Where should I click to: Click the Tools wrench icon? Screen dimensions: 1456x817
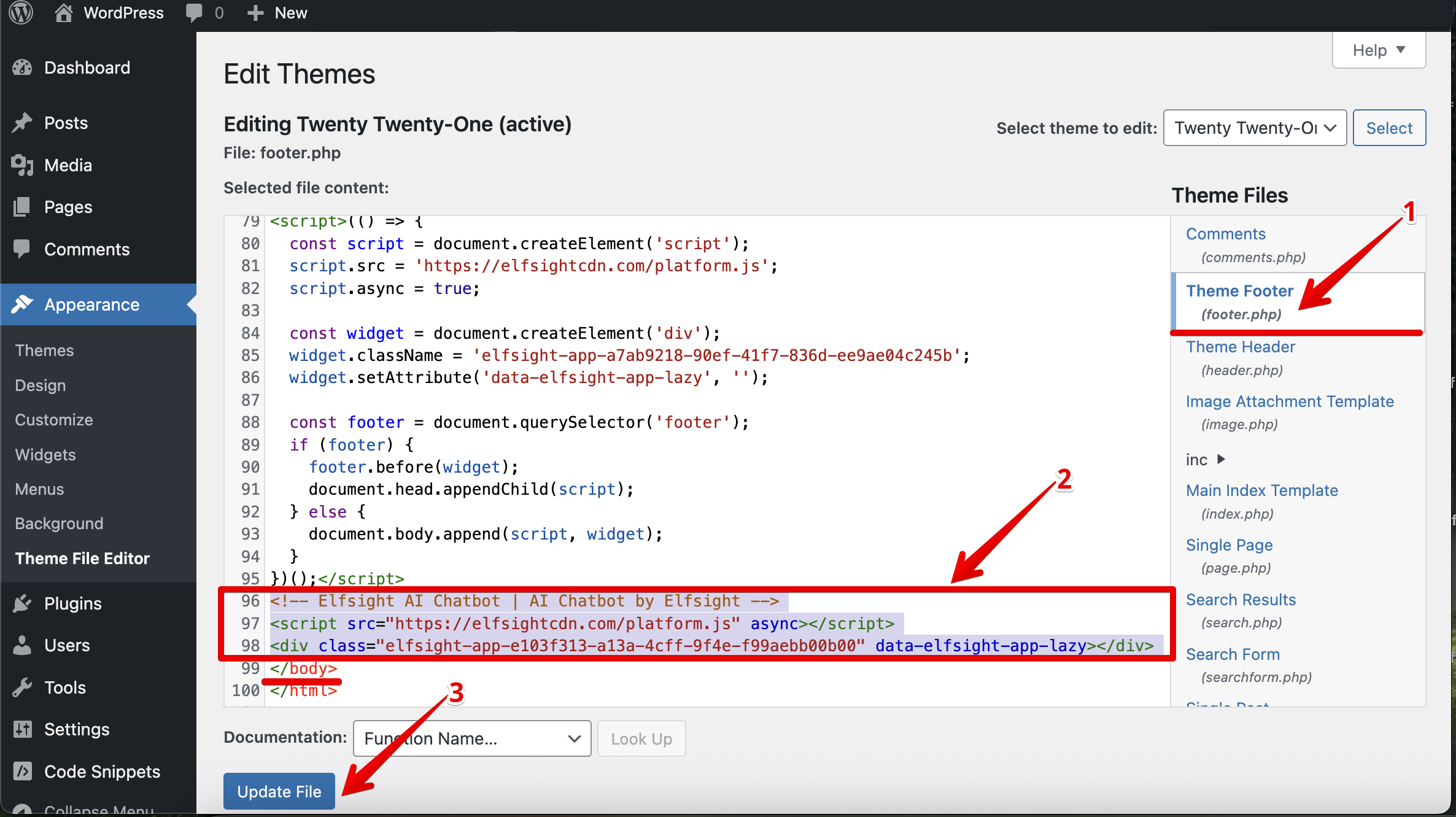(23, 687)
